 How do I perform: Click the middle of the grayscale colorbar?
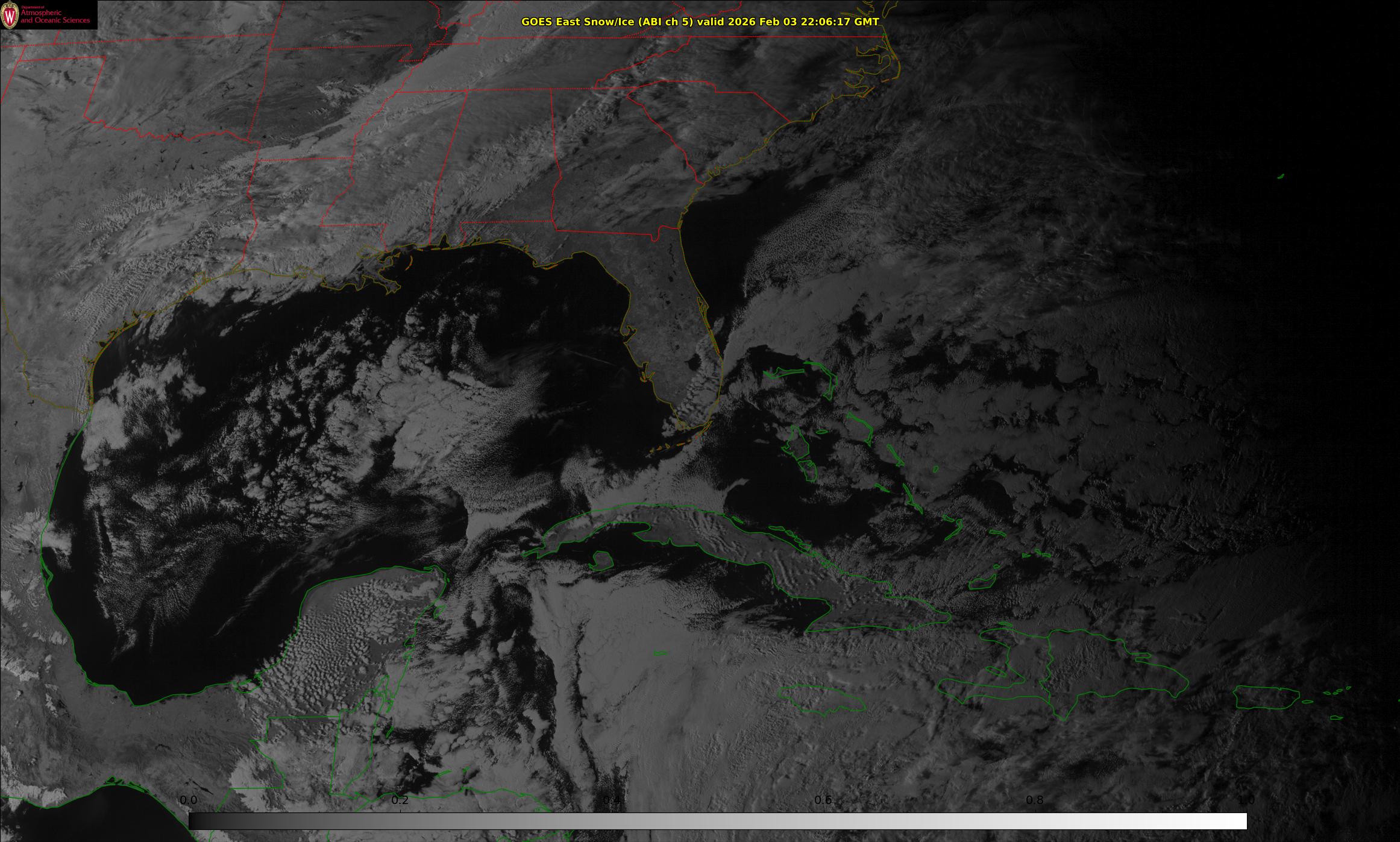pos(717,821)
